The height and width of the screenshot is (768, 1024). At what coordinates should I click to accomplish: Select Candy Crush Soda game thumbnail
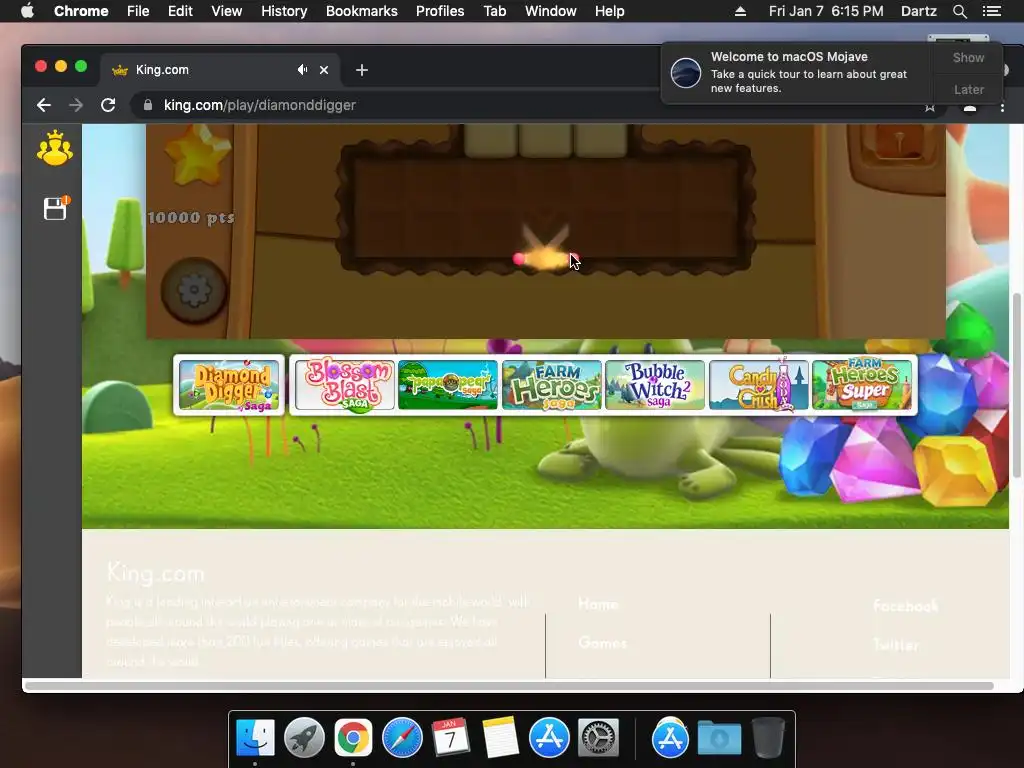[x=759, y=385]
